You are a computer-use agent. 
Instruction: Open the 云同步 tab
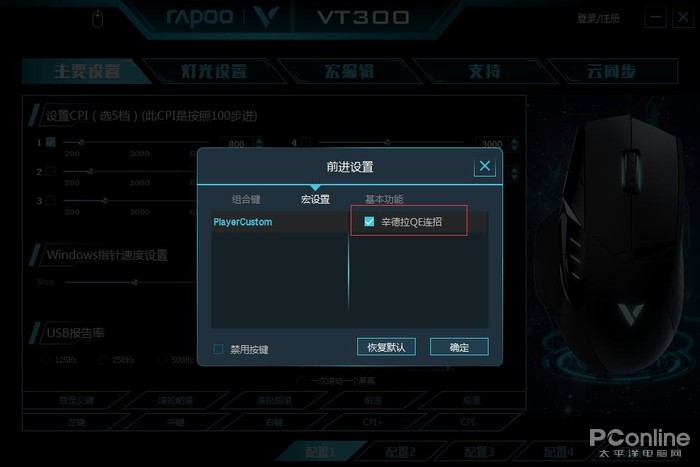pos(611,71)
